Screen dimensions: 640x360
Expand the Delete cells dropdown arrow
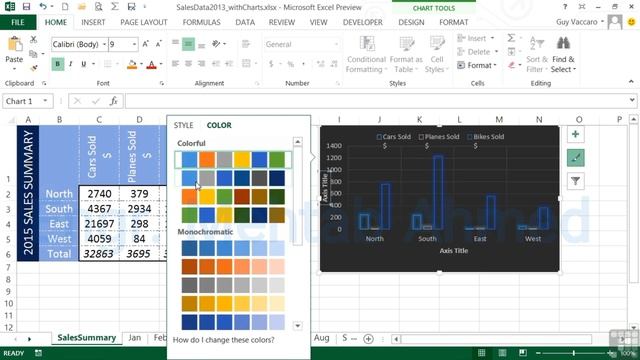tap(496, 52)
